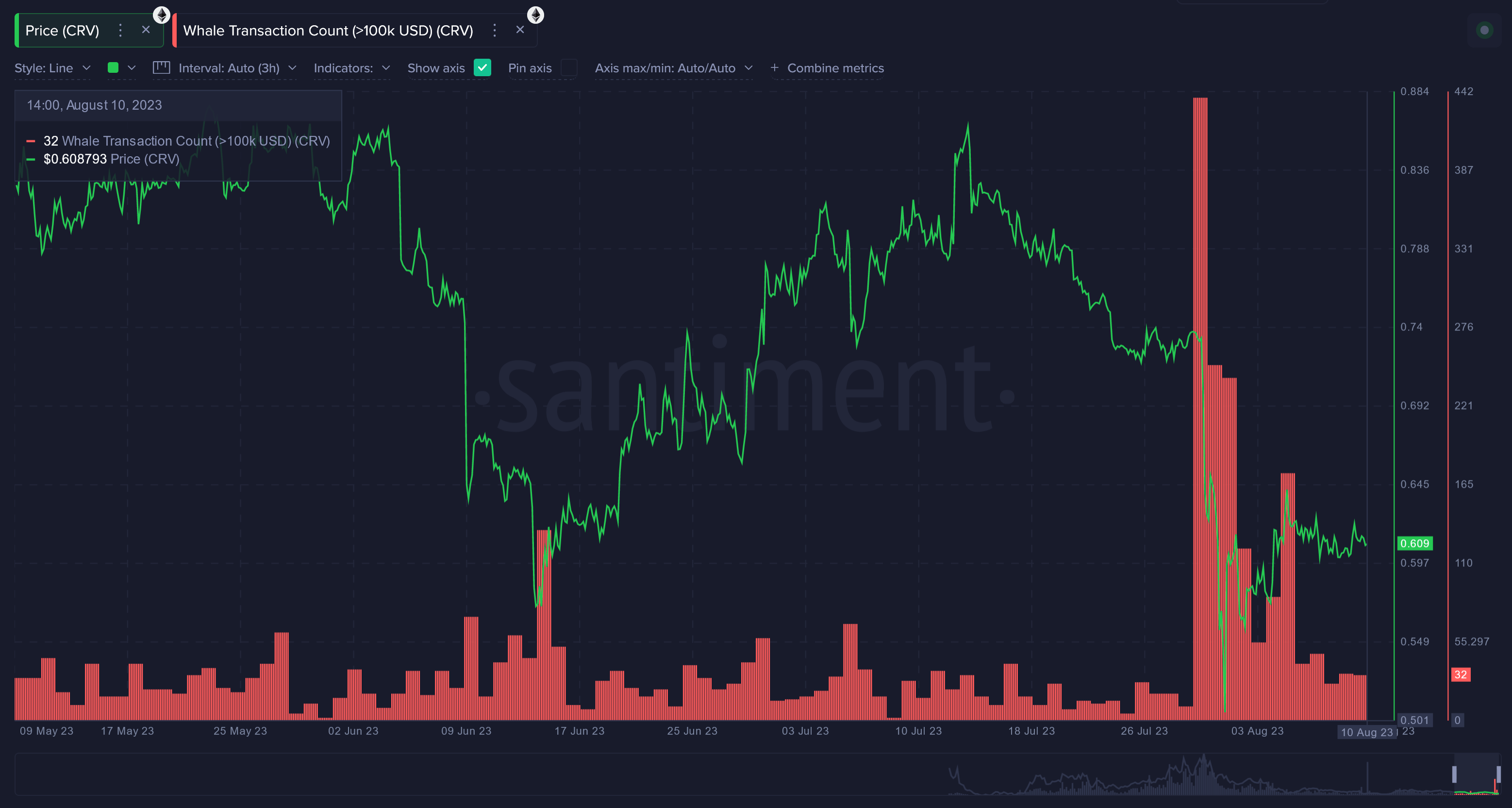Click the settings dots icon on Price (CRV)
The image size is (1512, 808).
(119, 28)
